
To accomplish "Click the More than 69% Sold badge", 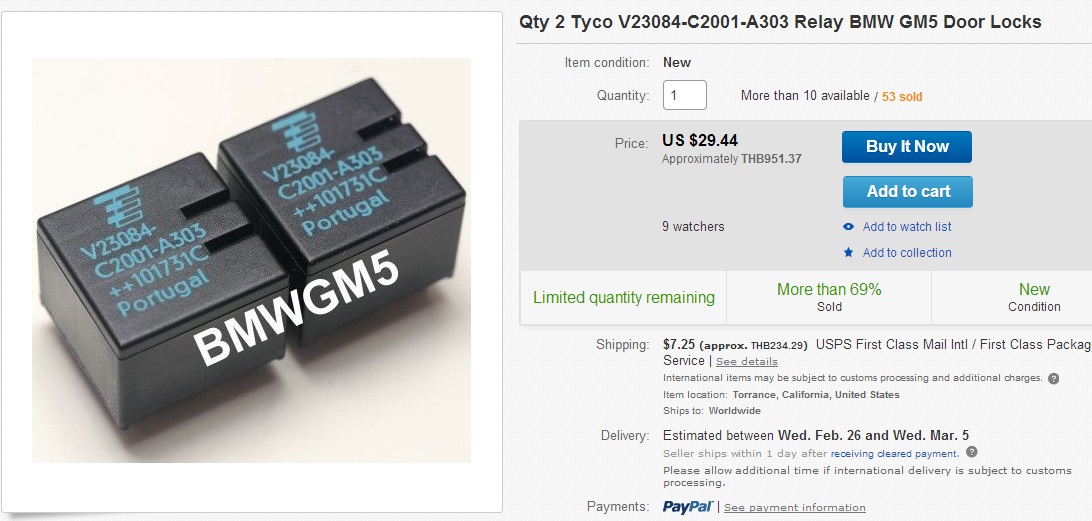I will tap(829, 297).
